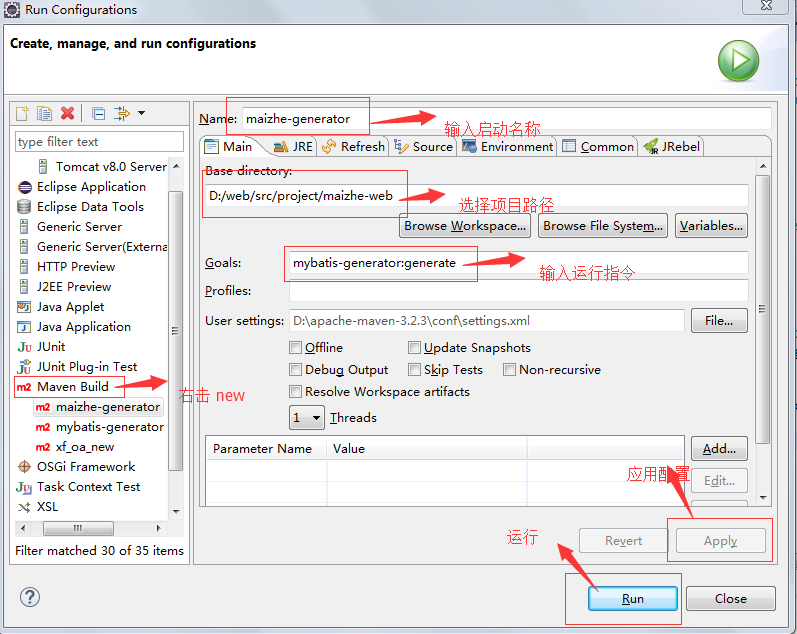Screen dimensions: 797x634
Task: Select the maizhe-generator Maven configuration
Action: pos(107,407)
